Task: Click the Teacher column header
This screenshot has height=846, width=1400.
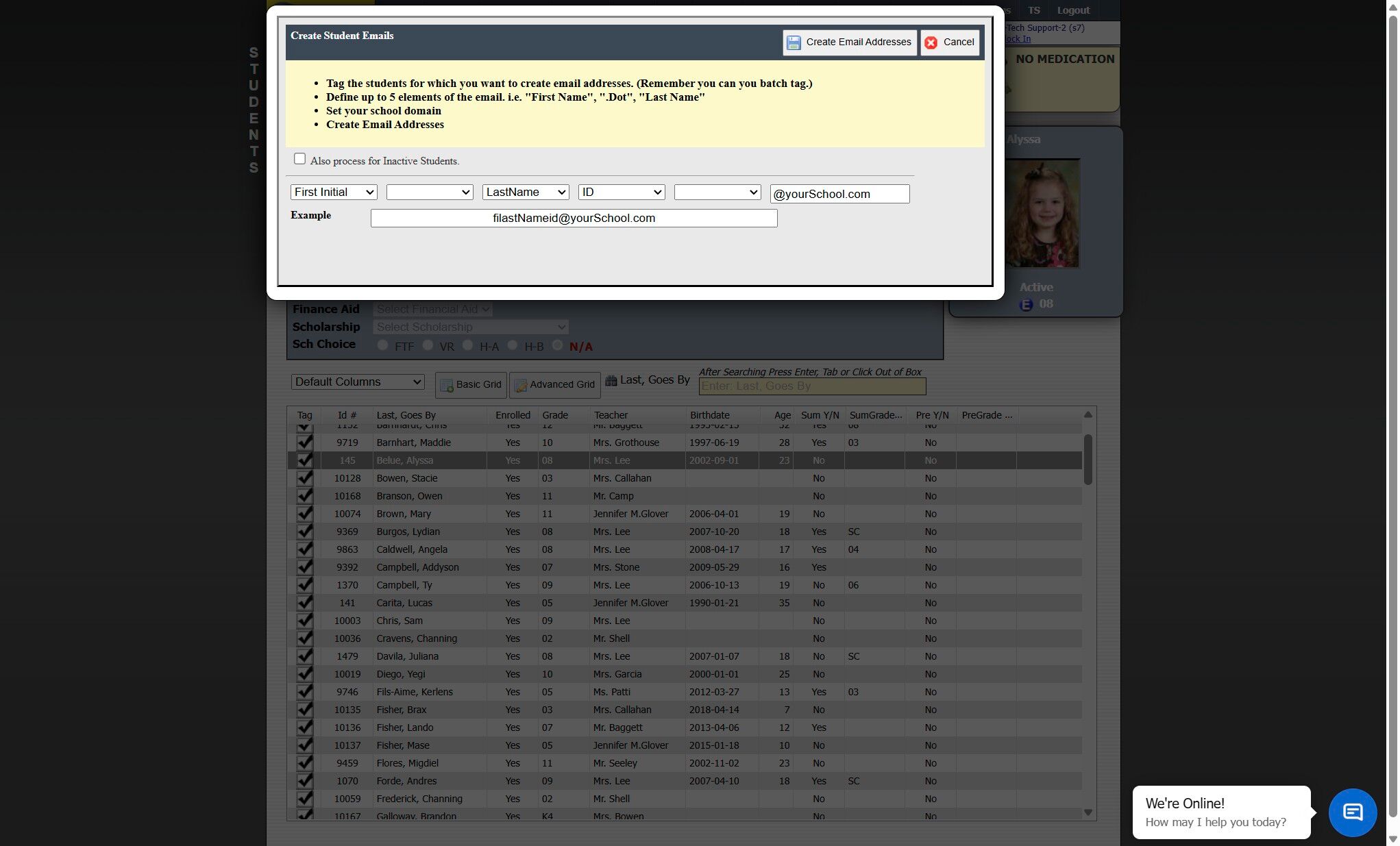Action: pyautogui.click(x=611, y=415)
